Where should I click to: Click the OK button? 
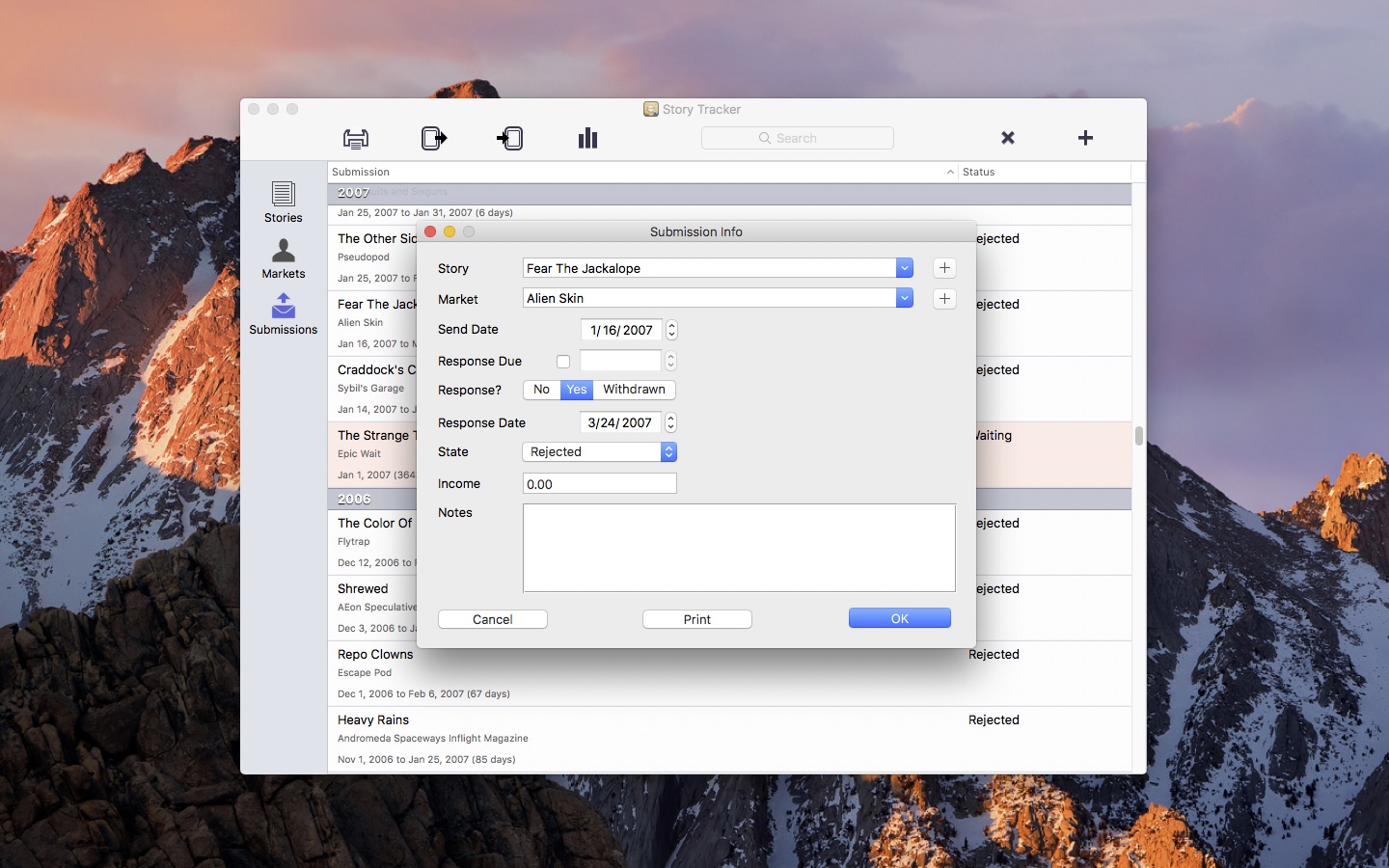click(x=900, y=618)
